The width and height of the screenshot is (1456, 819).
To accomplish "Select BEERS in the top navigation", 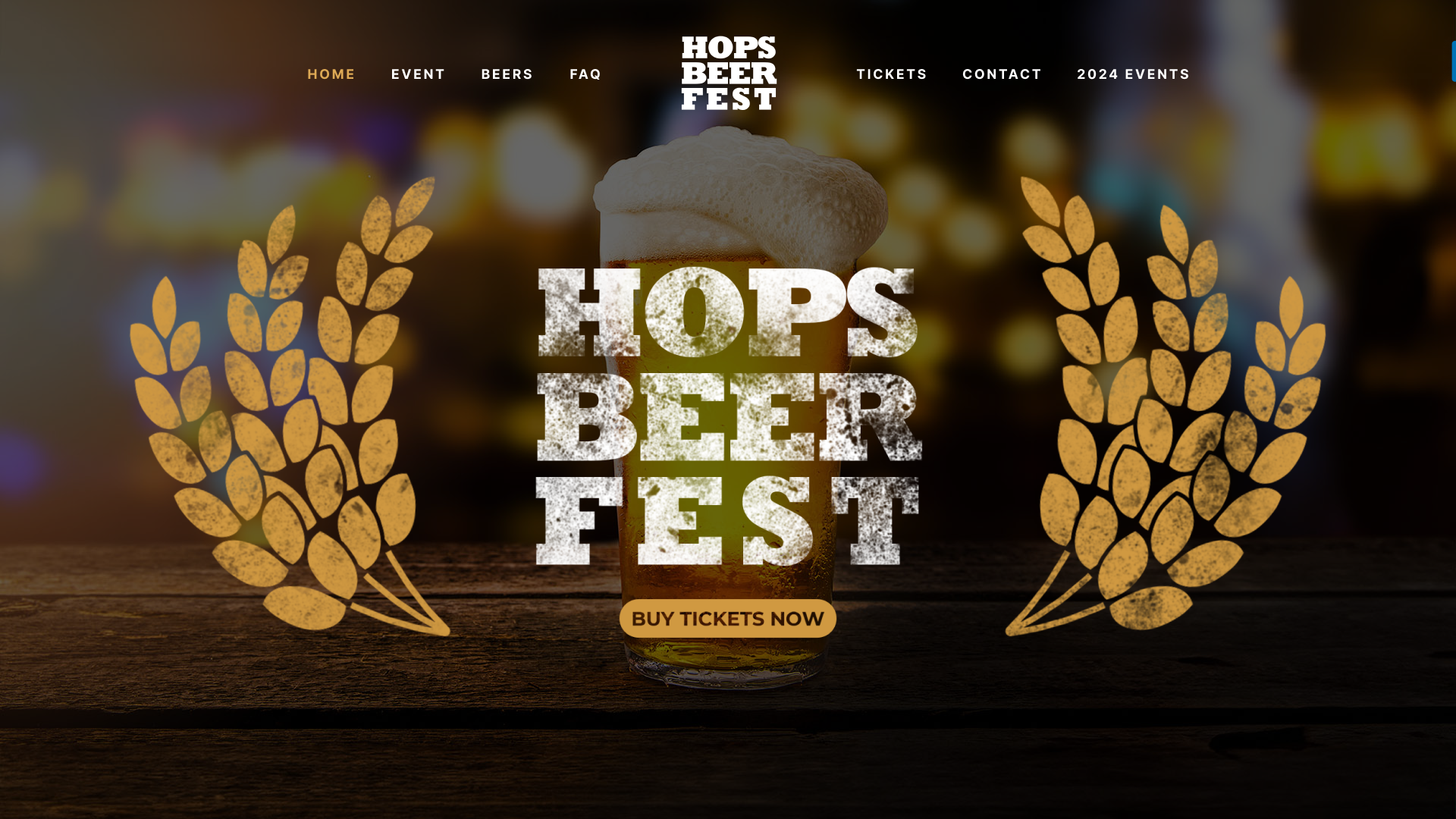I will click(507, 74).
